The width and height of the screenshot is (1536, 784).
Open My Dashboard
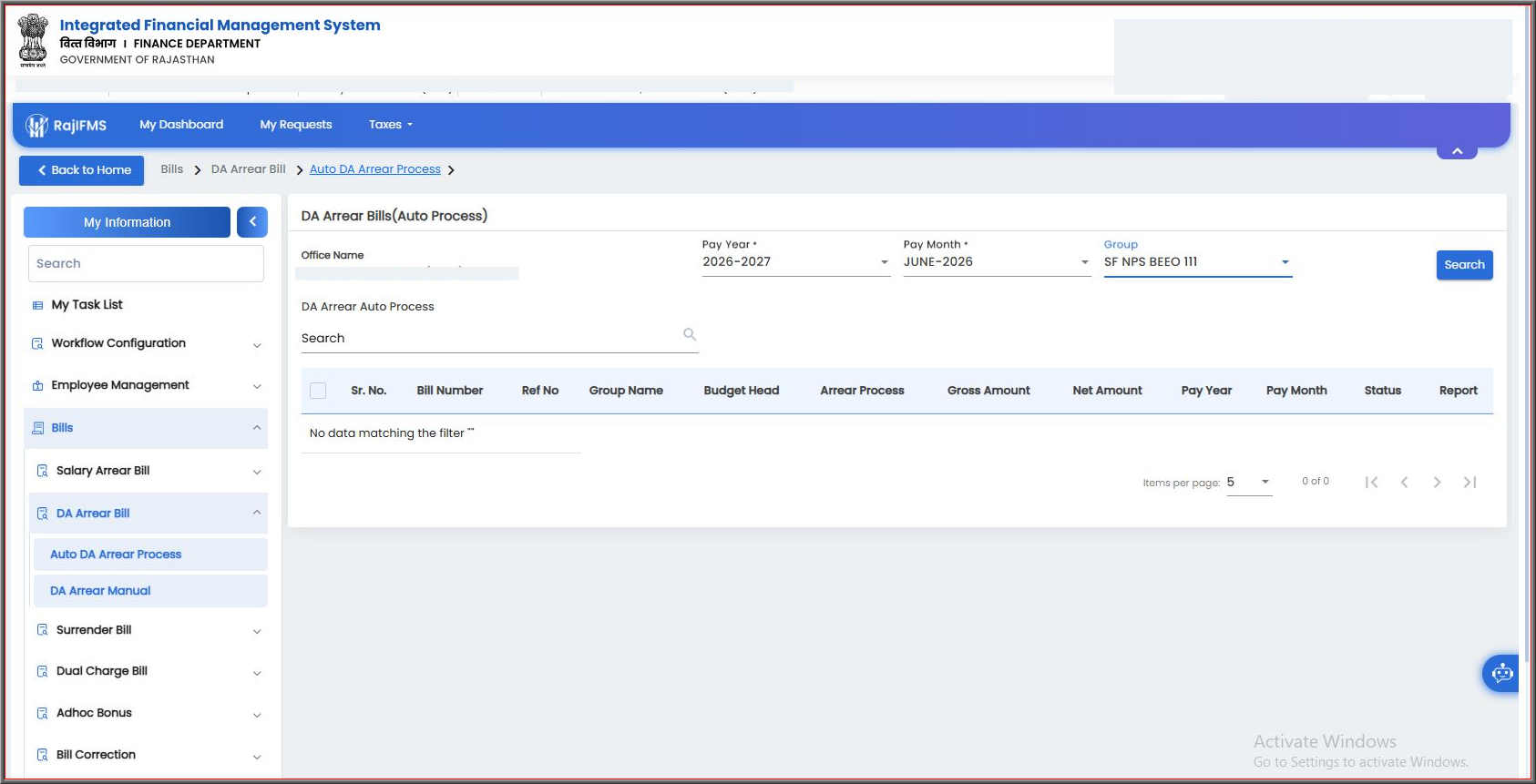point(181,125)
